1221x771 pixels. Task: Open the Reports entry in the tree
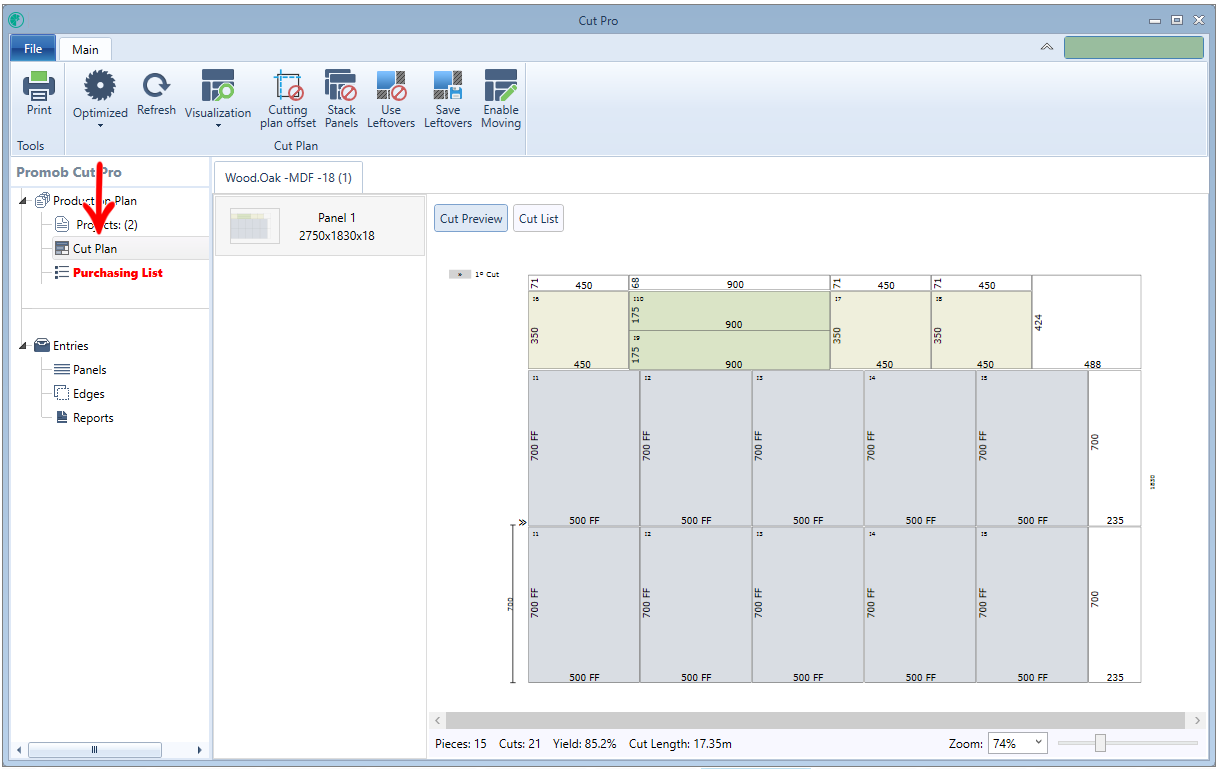point(93,418)
